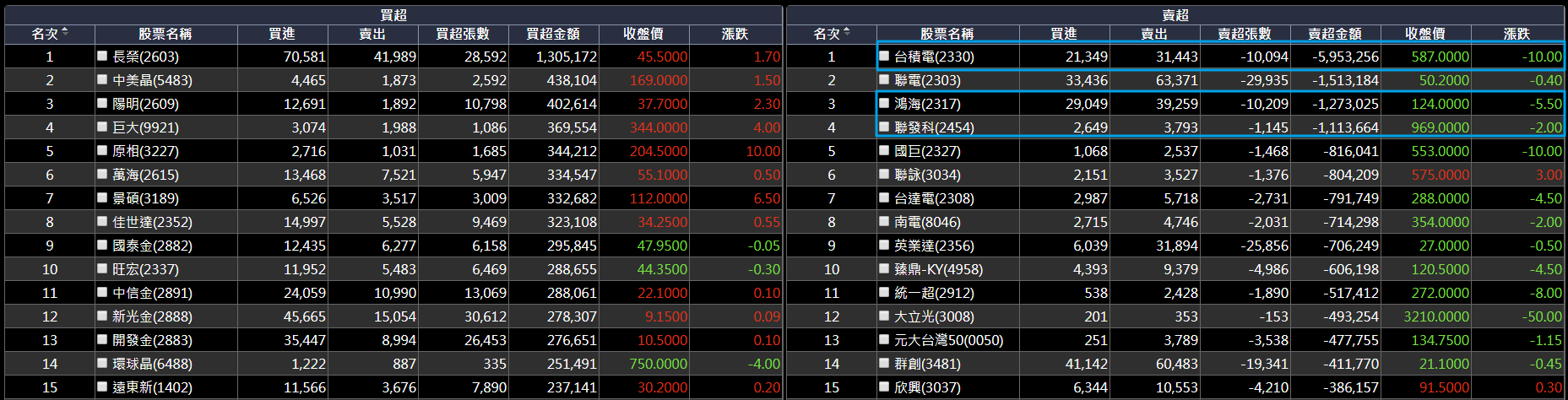The height and width of the screenshot is (400, 1568).
Task: Click the 賣超金額 value -5,953,256
Action: click(x=1346, y=57)
